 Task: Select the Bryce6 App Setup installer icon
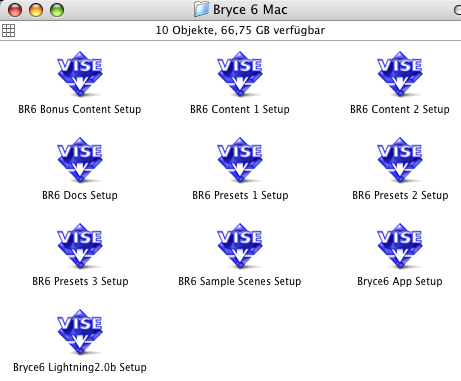click(400, 246)
